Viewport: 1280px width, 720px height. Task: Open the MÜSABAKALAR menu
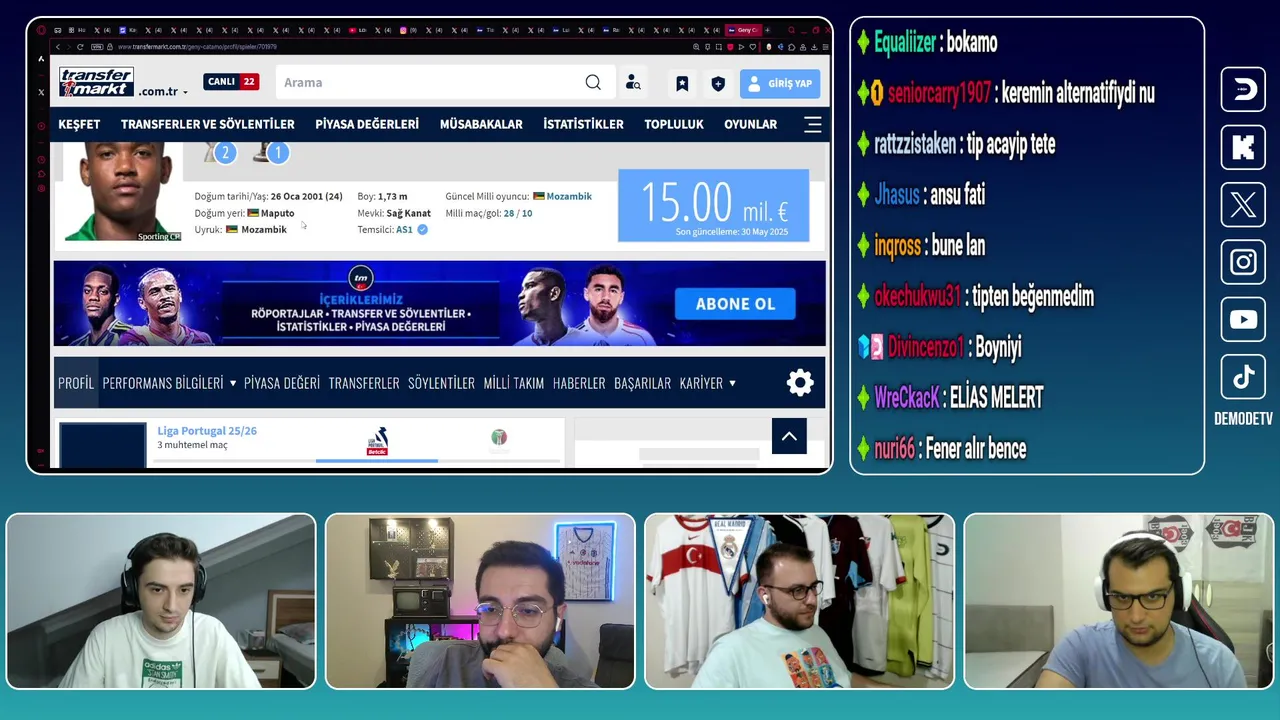click(481, 124)
